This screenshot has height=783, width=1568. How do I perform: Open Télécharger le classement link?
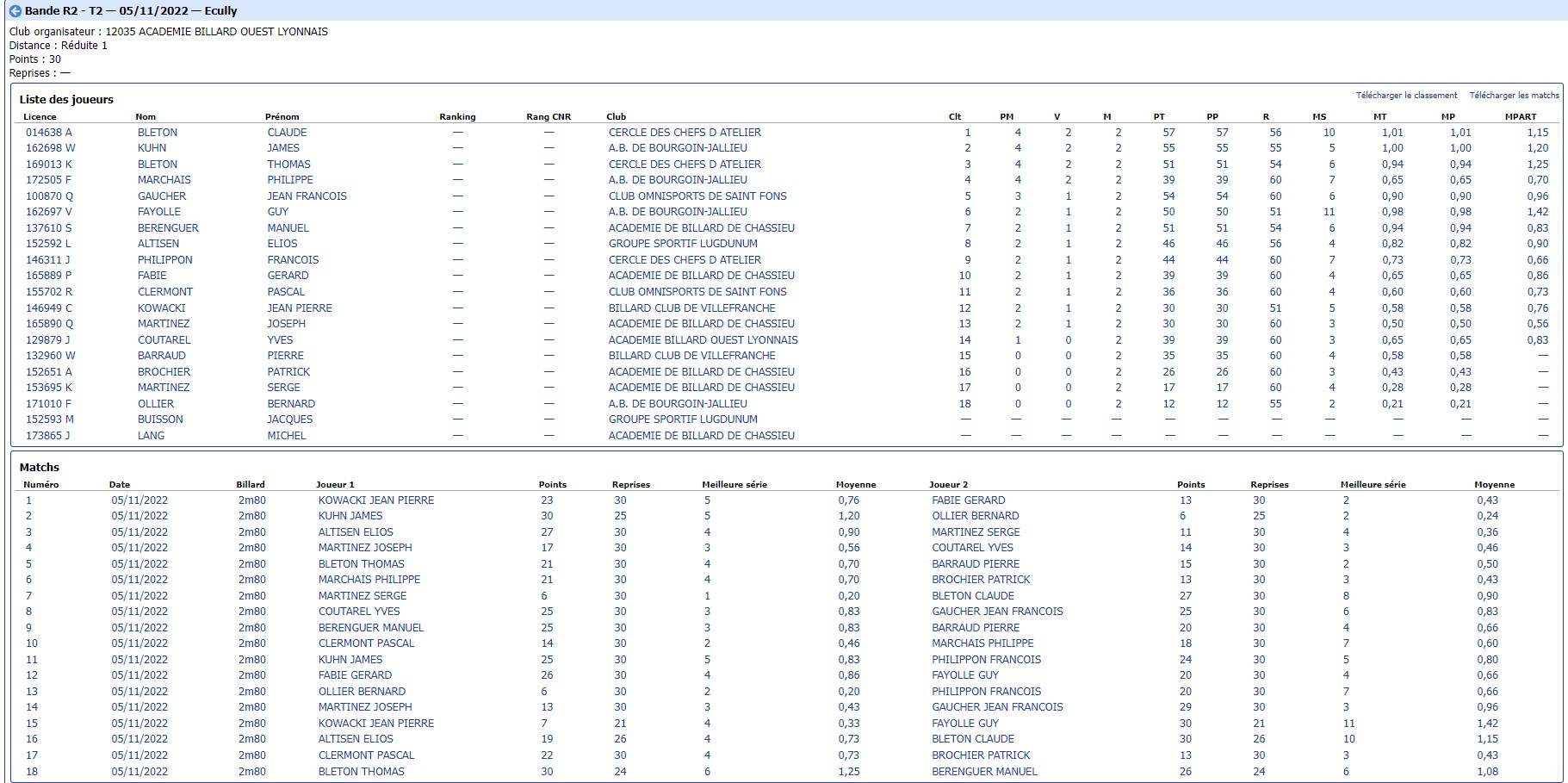1406,96
